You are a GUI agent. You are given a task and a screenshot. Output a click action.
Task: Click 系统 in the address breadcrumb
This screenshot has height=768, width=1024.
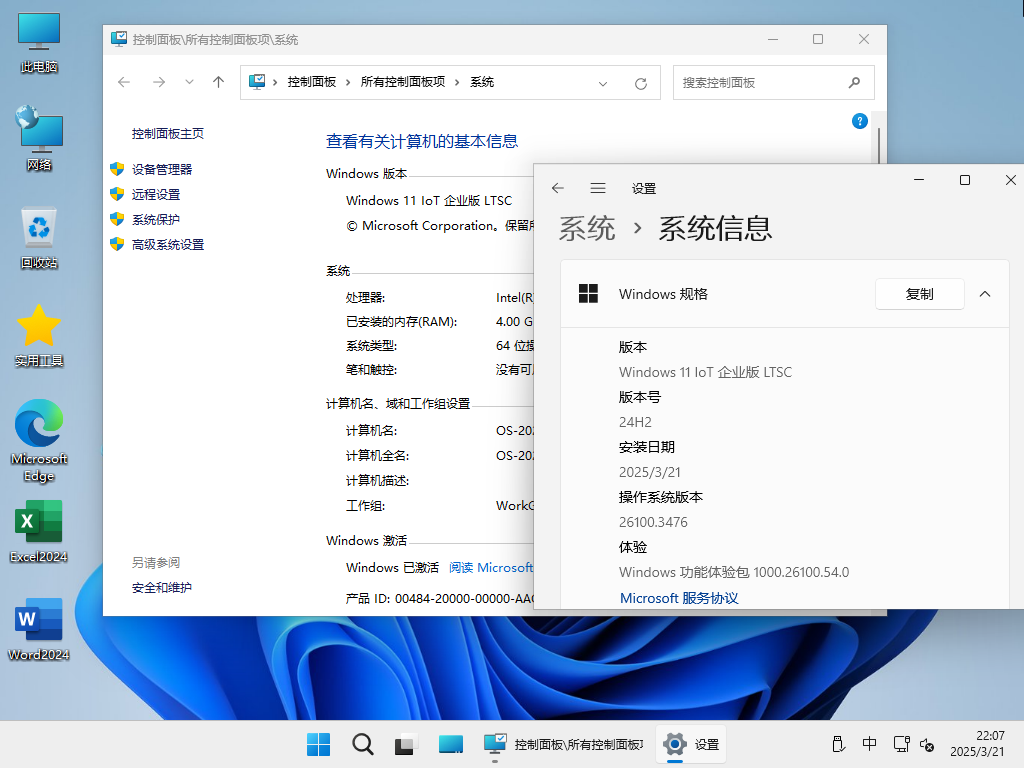pyautogui.click(x=482, y=82)
